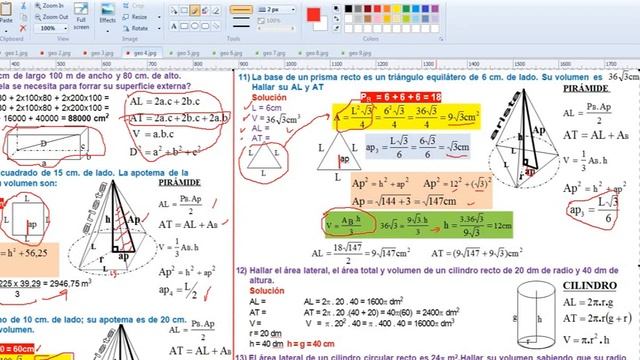
Task: Select the eyedropper color picker icon
Action: [336, 28]
